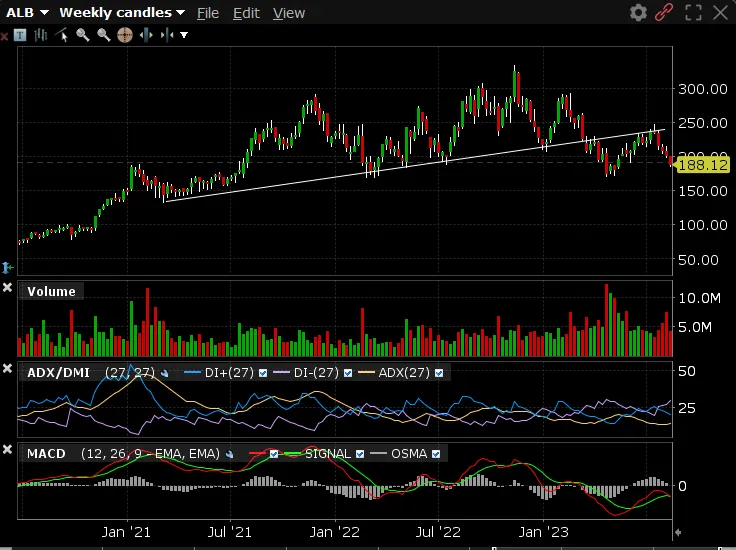Click the expand bar width icon
The height and width of the screenshot is (550, 736).
146,35
